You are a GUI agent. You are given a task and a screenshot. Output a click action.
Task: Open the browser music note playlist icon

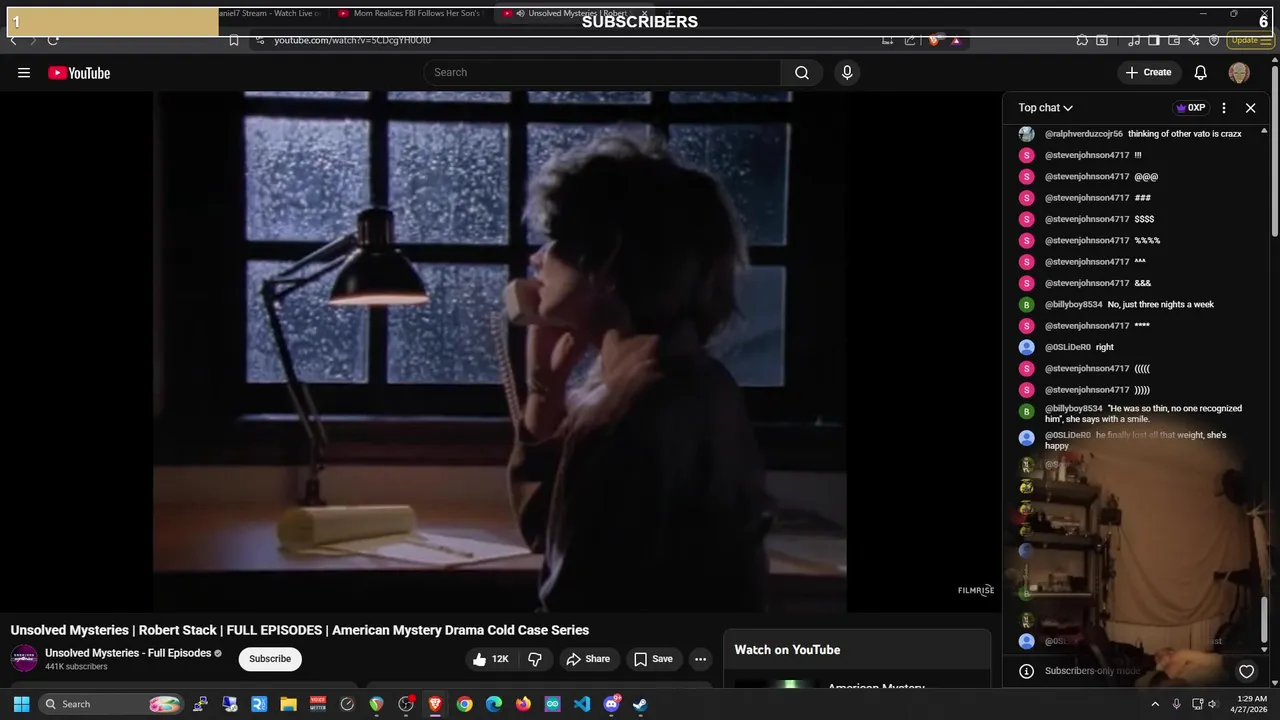point(1134,40)
